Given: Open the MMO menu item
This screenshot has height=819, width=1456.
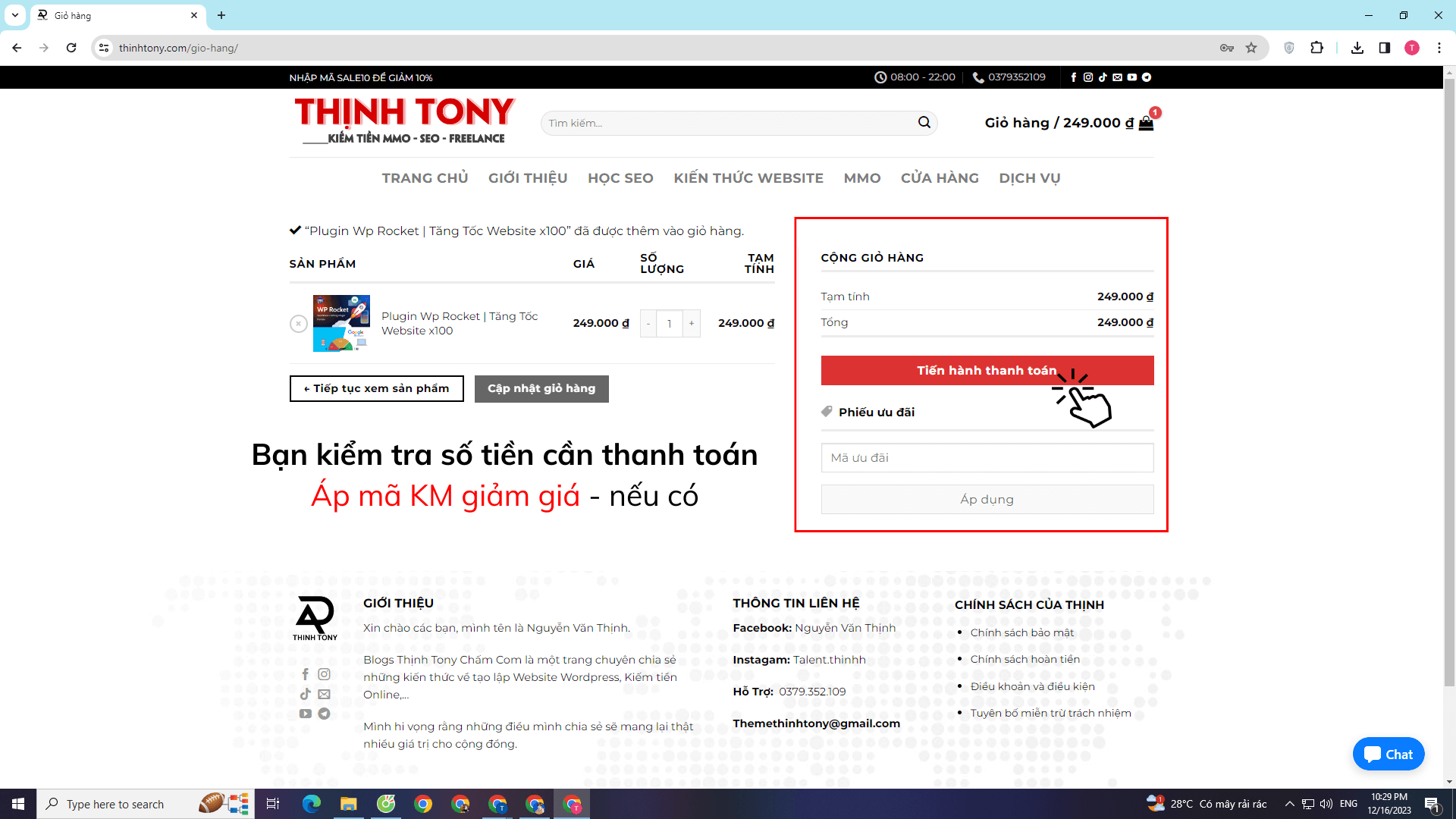Looking at the screenshot, I should pos(861,177).
